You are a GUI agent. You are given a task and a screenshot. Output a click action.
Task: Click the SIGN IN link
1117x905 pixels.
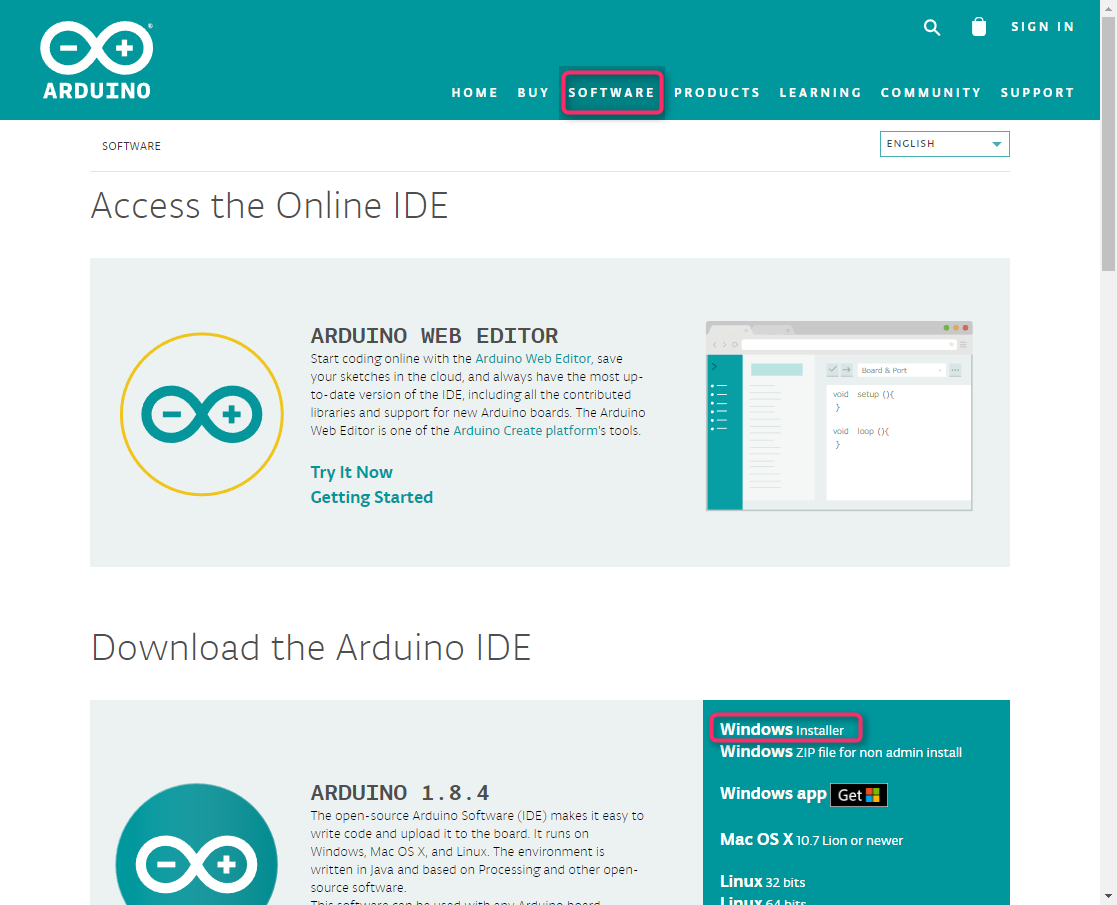[1042, 27]
